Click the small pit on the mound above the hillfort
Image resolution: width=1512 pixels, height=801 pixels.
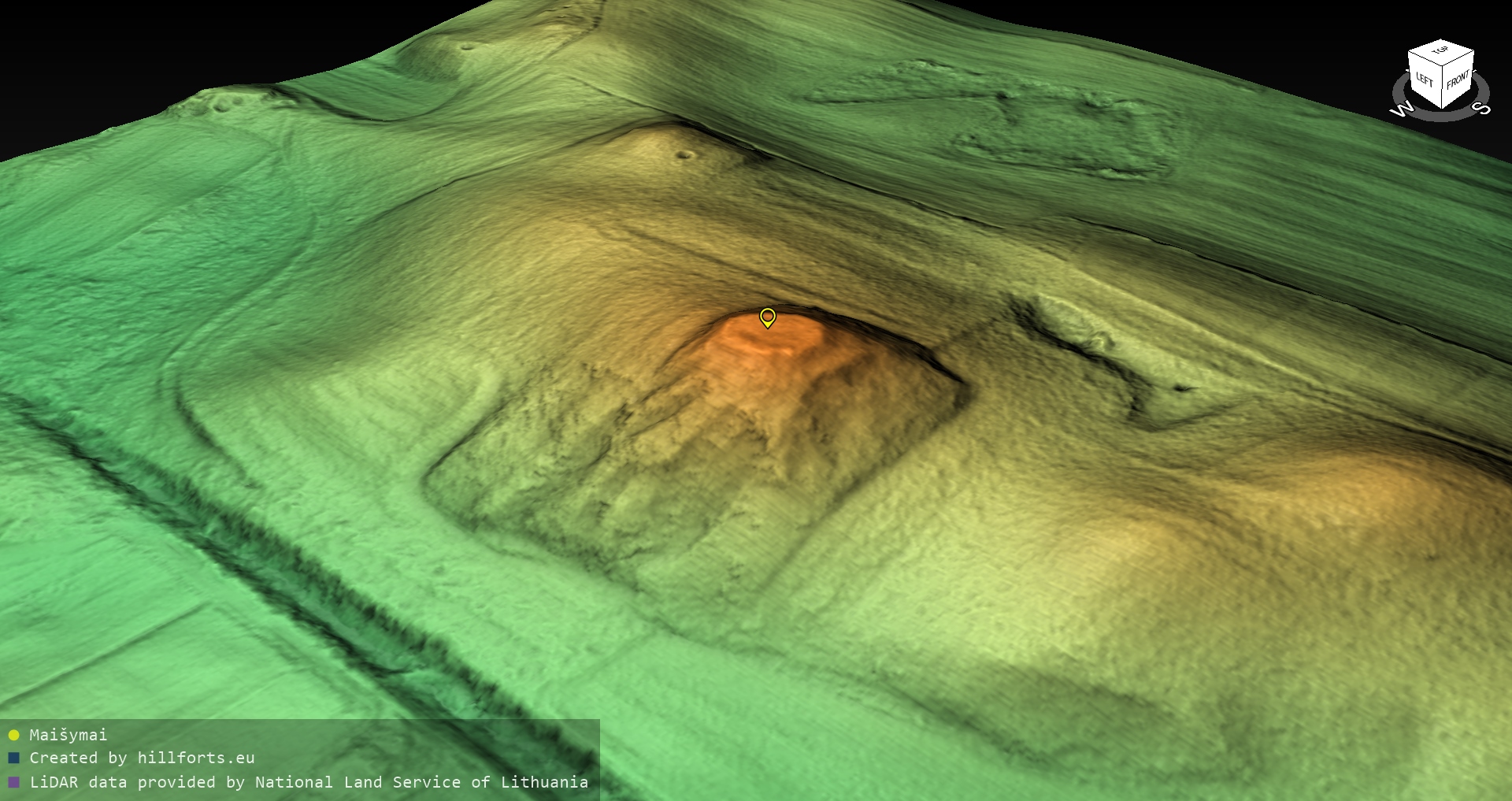point(684,154)
